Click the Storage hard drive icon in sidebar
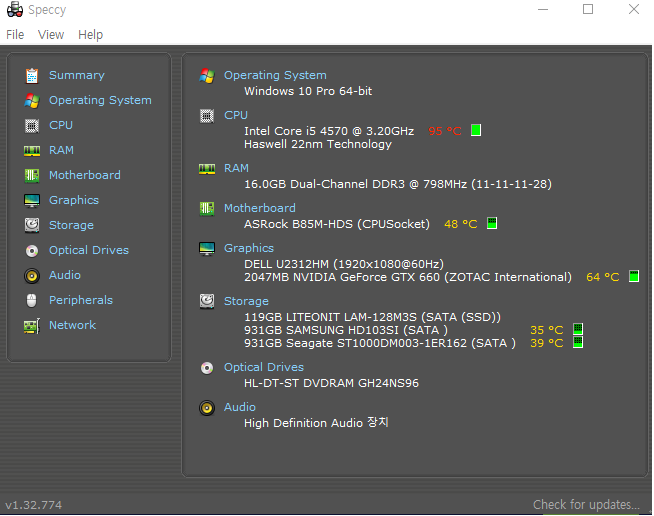Screen dimensions: 654x516 (x=32, y=225)
